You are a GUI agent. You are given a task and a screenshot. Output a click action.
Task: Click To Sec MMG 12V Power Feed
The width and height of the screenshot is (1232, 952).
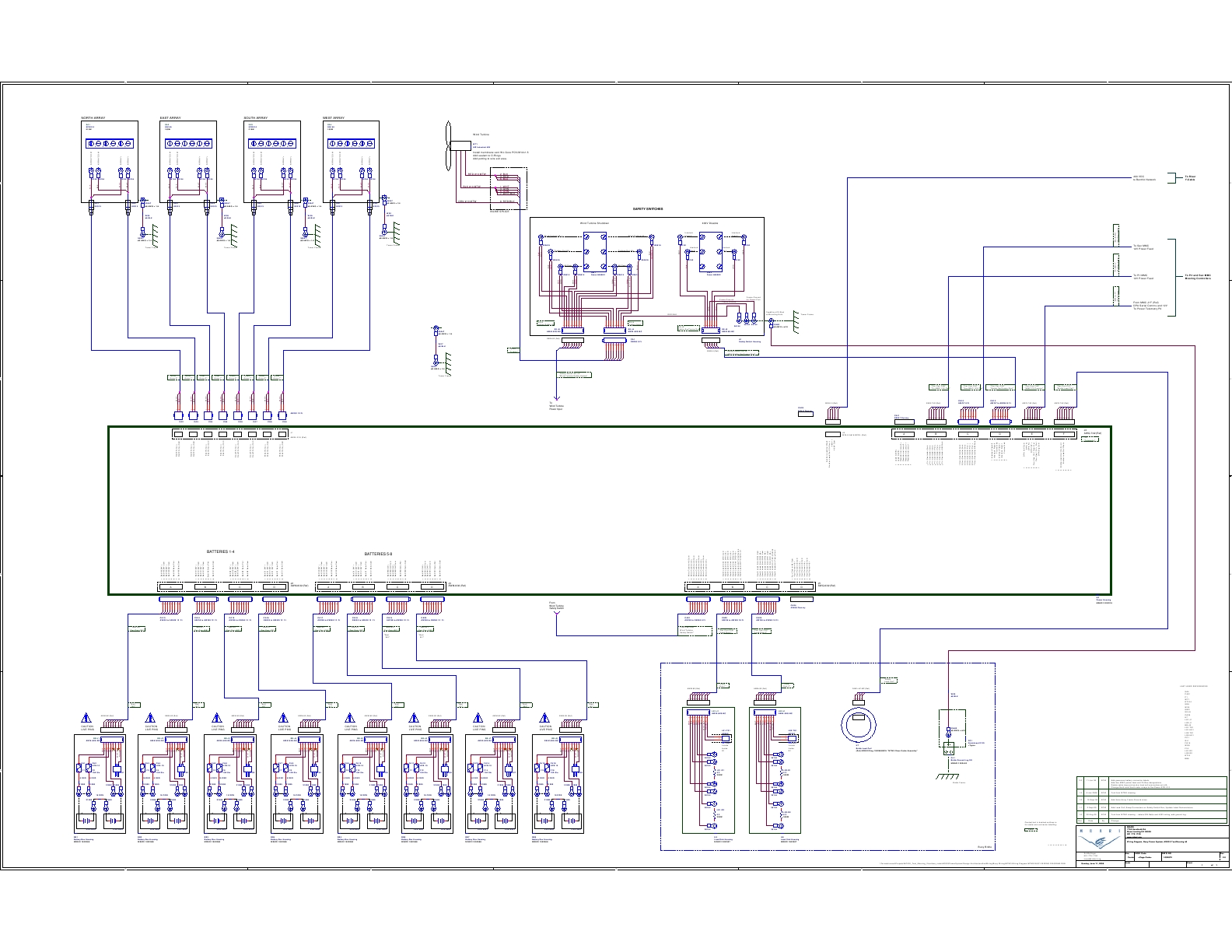click(x=1144, y=247)
